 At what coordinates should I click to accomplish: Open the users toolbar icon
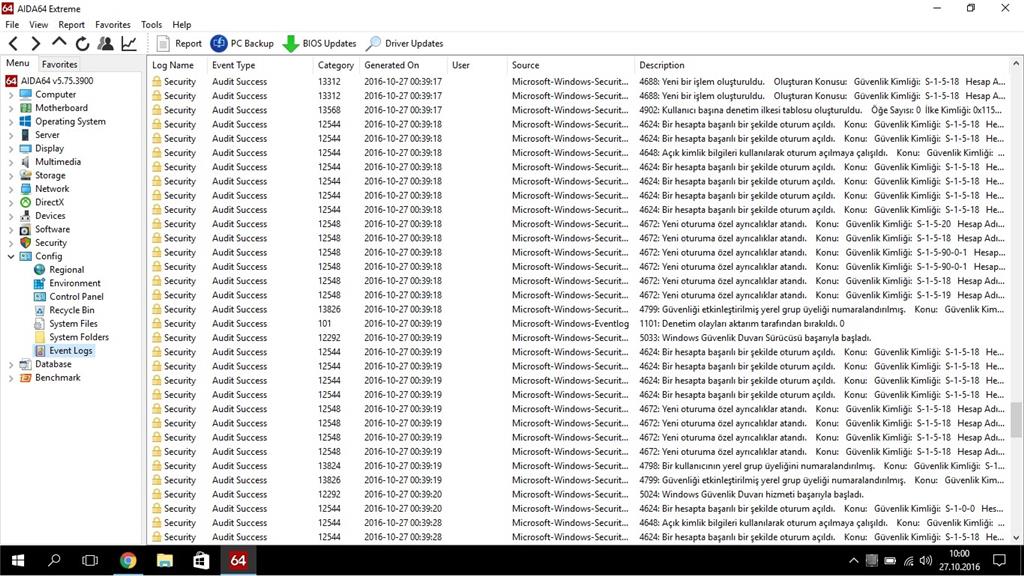pos(105,44)
